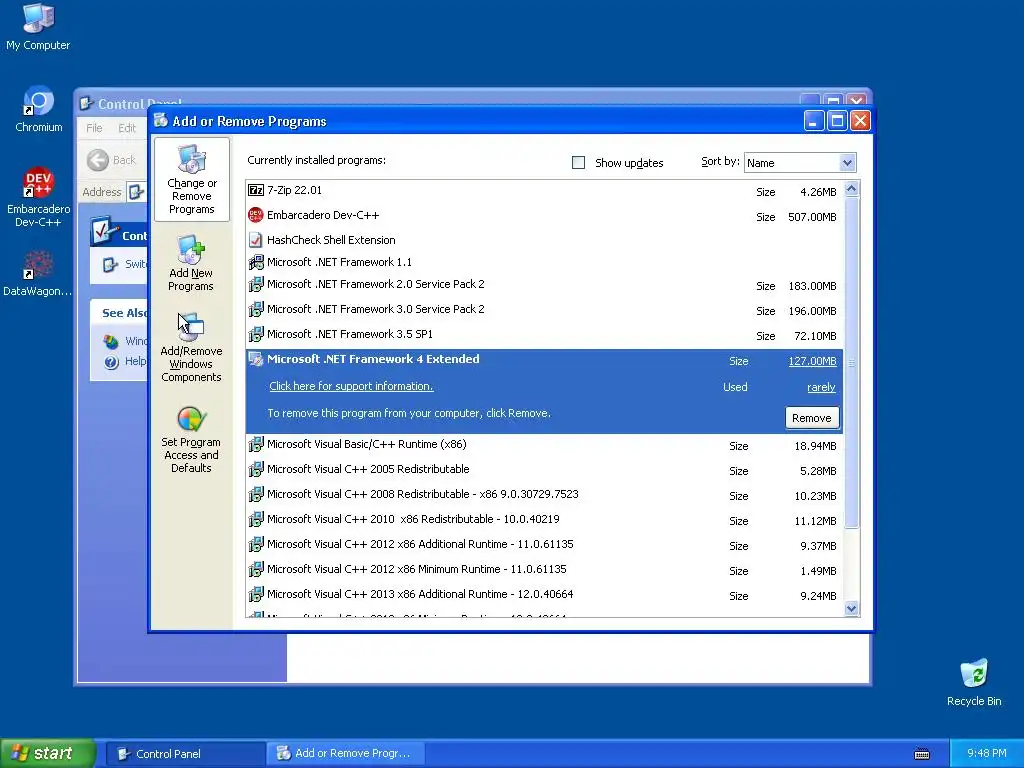Viewport: 1024px width, 768px height.
Task: Click scroll down arrow of programs list
Action: point(851,609)
